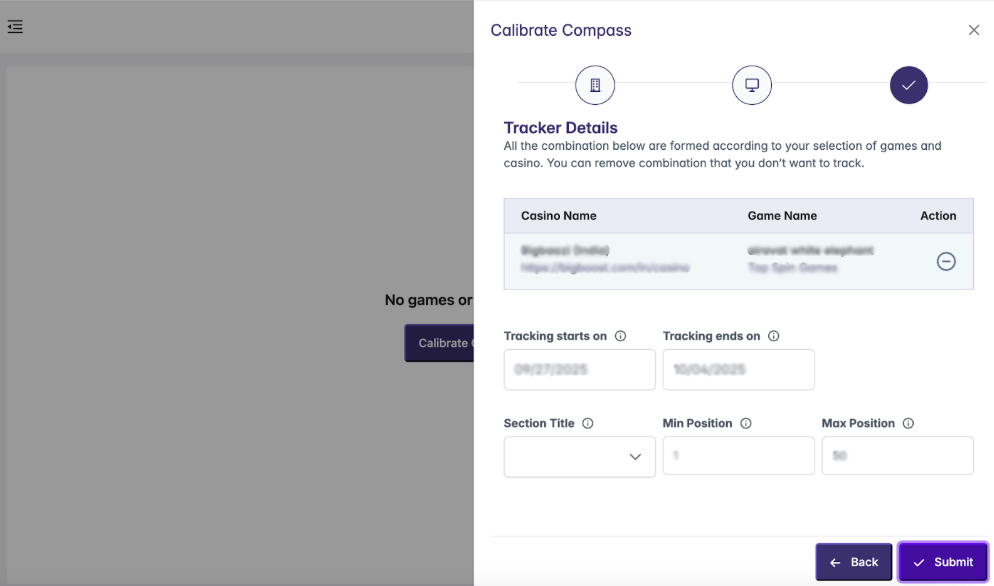Click the Game Name column header
This screenshot has width=994, height=586.
coord(782,216)
